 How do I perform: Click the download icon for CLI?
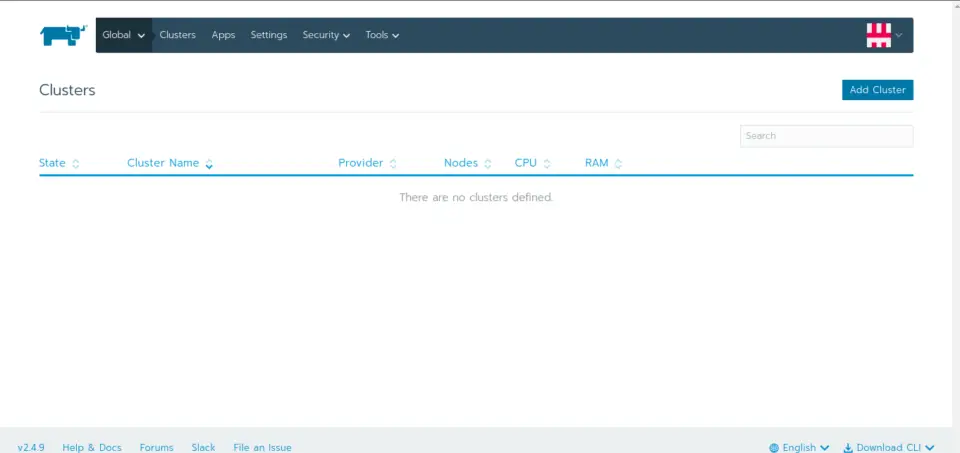pyautogui.click(x=848, y=448)
